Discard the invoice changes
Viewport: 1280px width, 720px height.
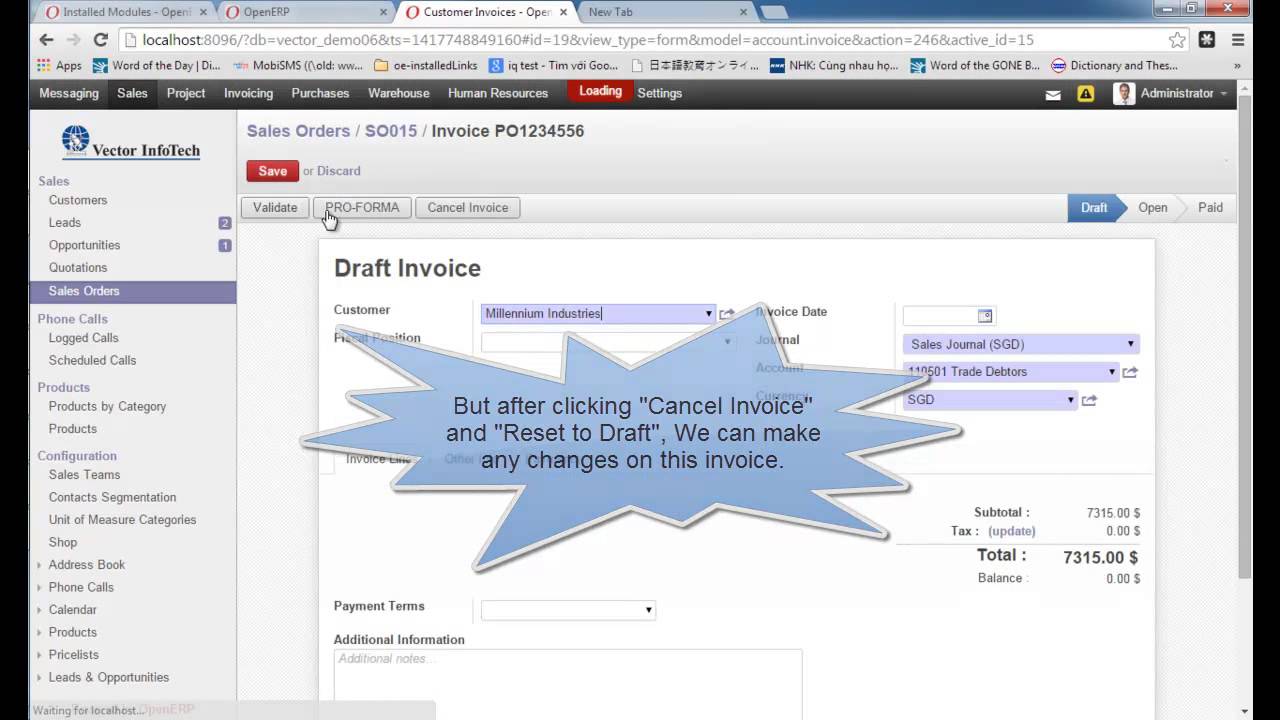(x=339, y=171)
